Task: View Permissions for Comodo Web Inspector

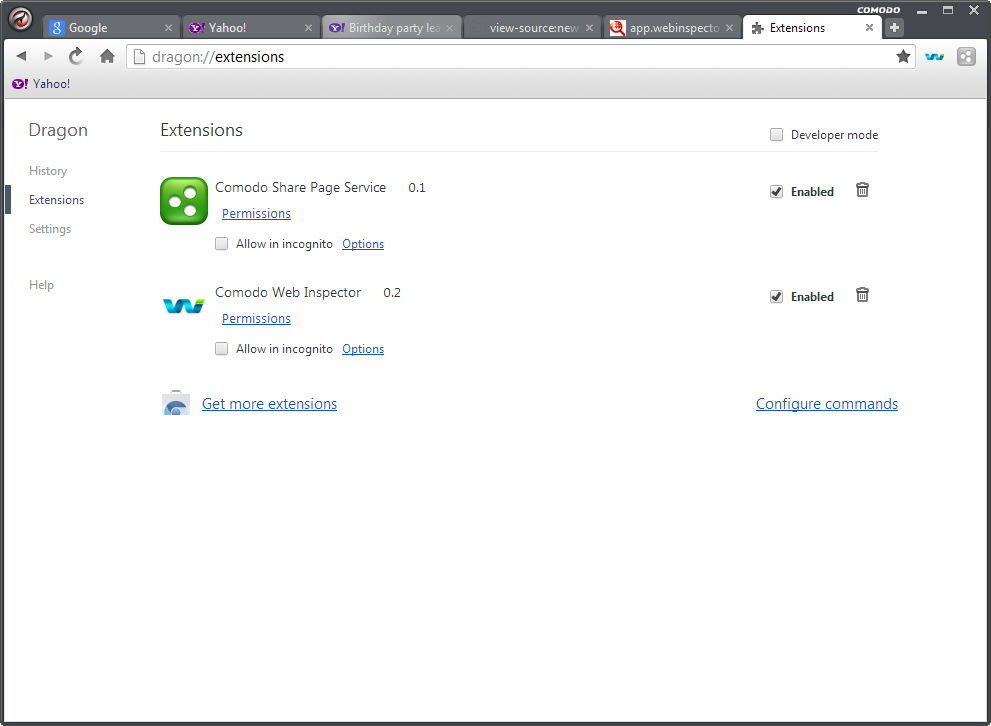Action: tap(256, 318)
